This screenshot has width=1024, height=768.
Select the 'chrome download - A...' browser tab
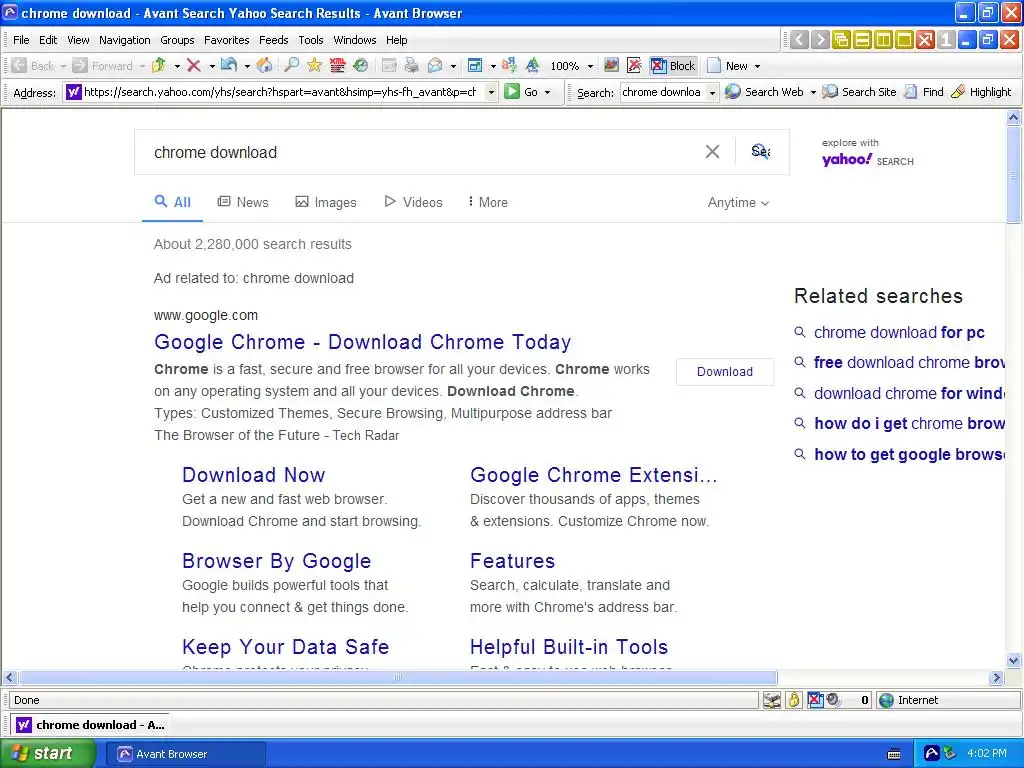pyautogui.click(x=90, y=724)
